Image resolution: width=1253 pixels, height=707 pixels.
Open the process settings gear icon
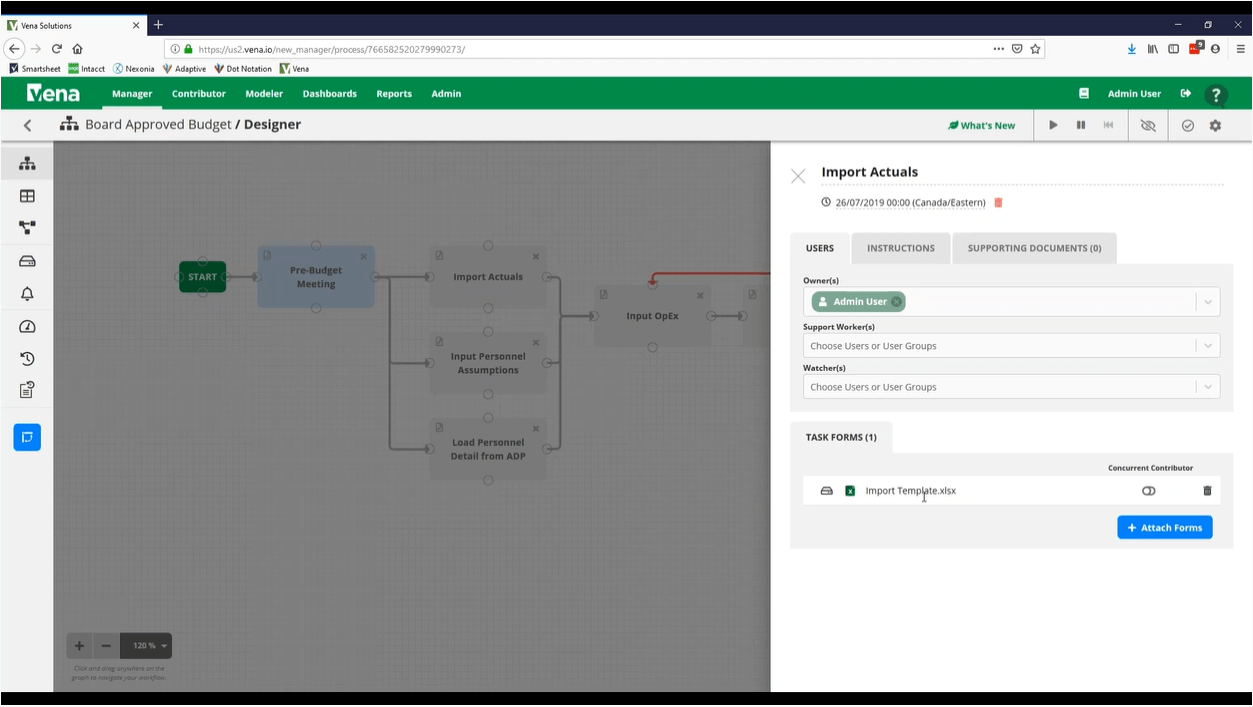pyautogui.click(x=1215, y=126)
